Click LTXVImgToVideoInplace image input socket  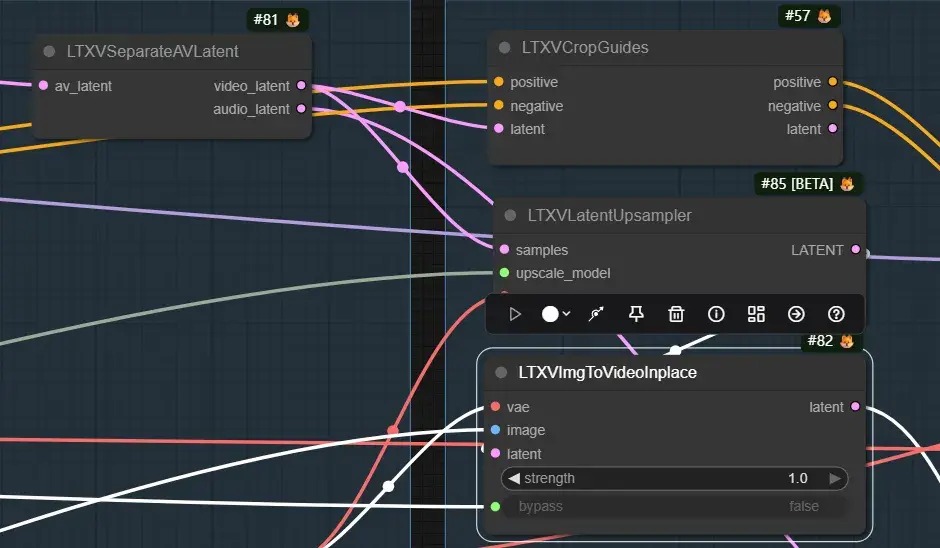pos(495,430)
